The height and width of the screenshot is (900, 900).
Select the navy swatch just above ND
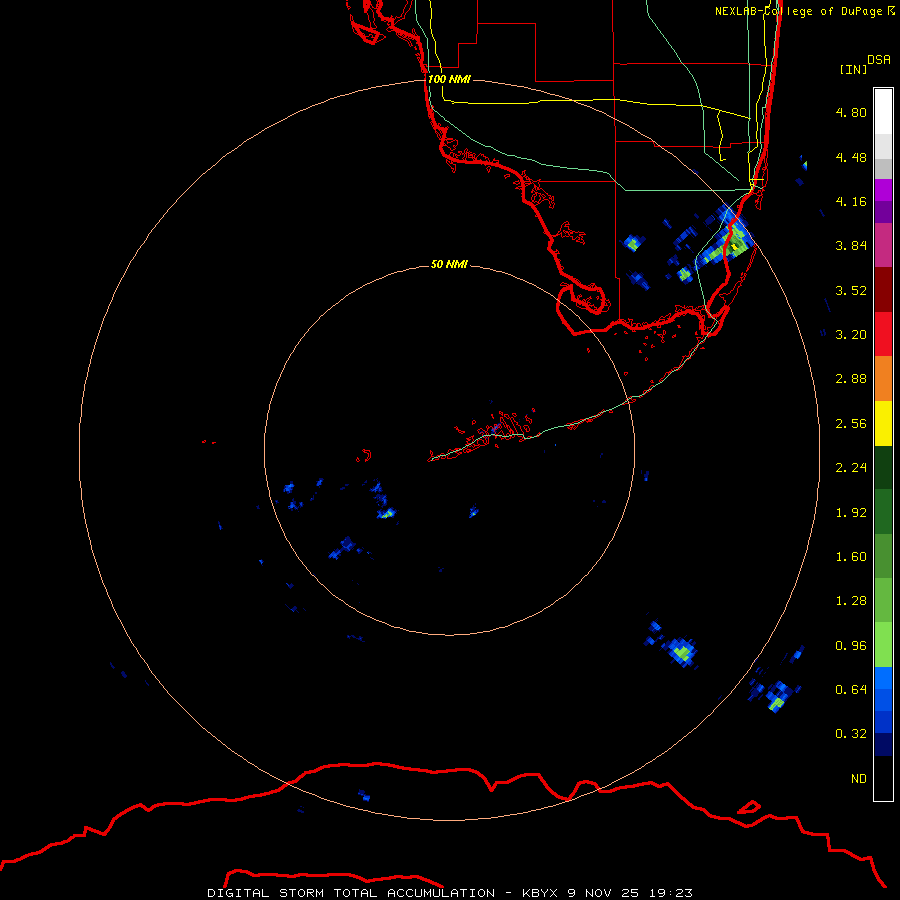click(883, 744)
